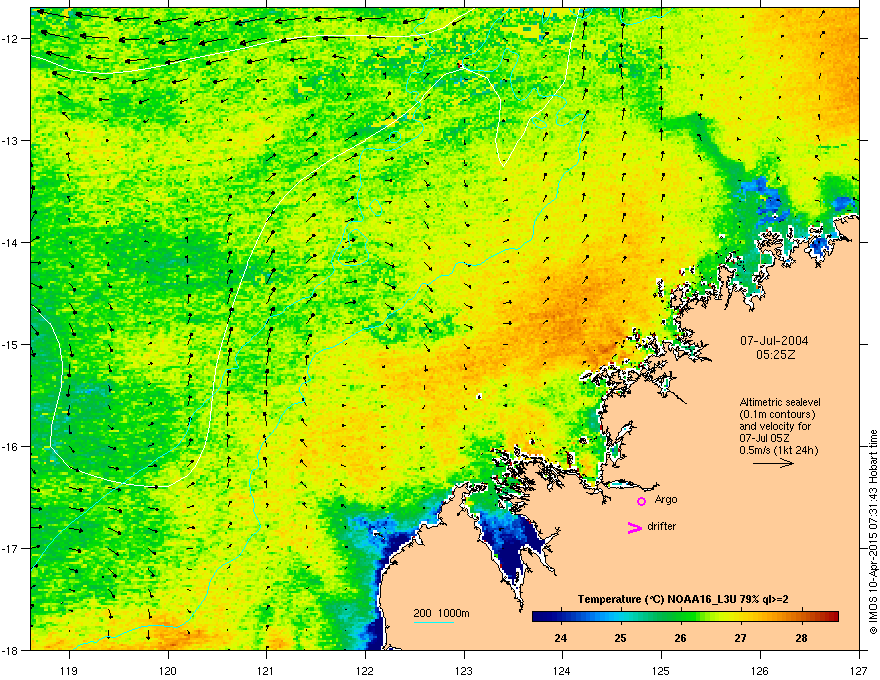Click the 'Argo' legend label
Image resolution: width=880 pixels, height=680 pixels.
coord(666,499)
